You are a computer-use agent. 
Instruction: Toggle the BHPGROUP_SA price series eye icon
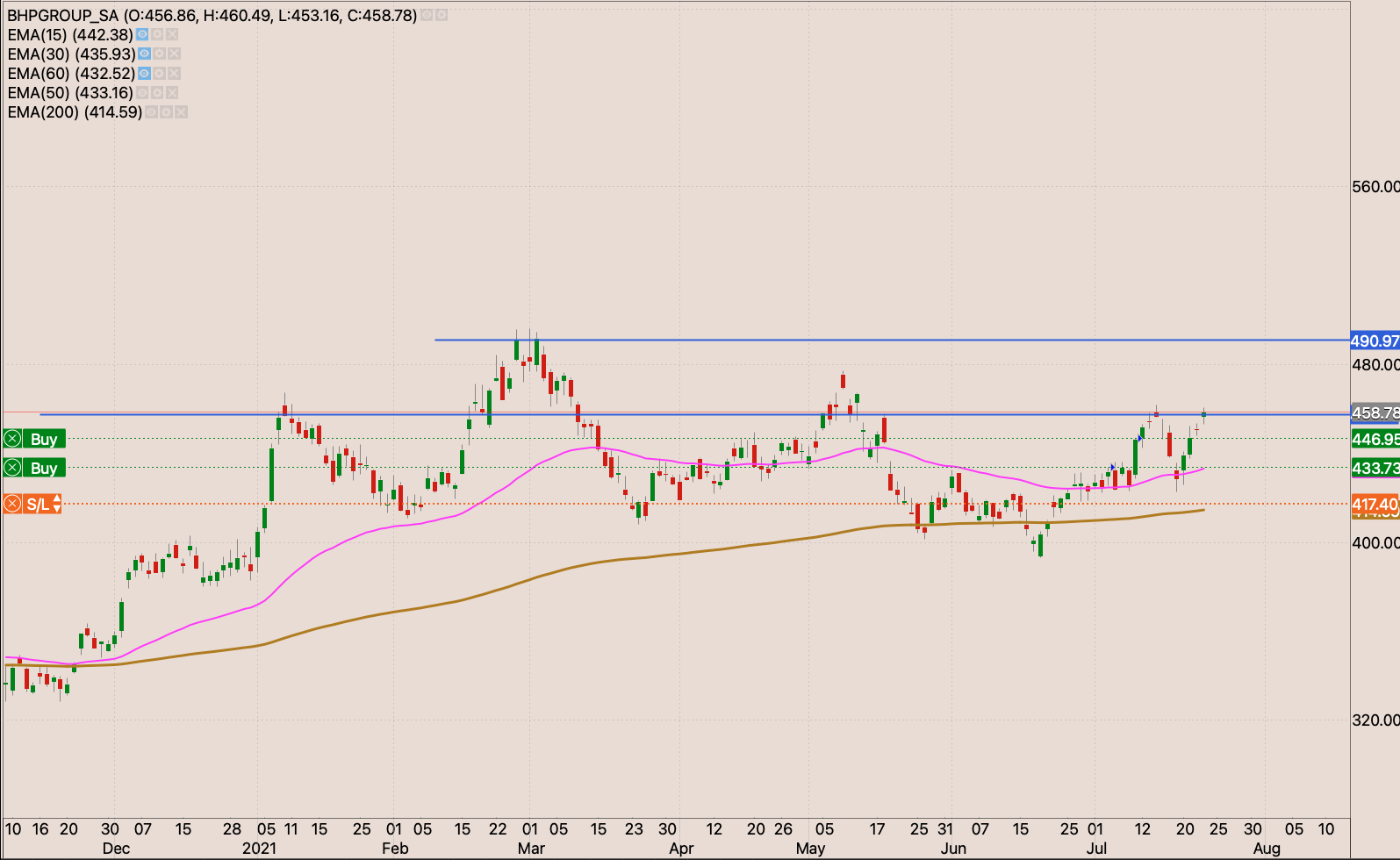427,16
